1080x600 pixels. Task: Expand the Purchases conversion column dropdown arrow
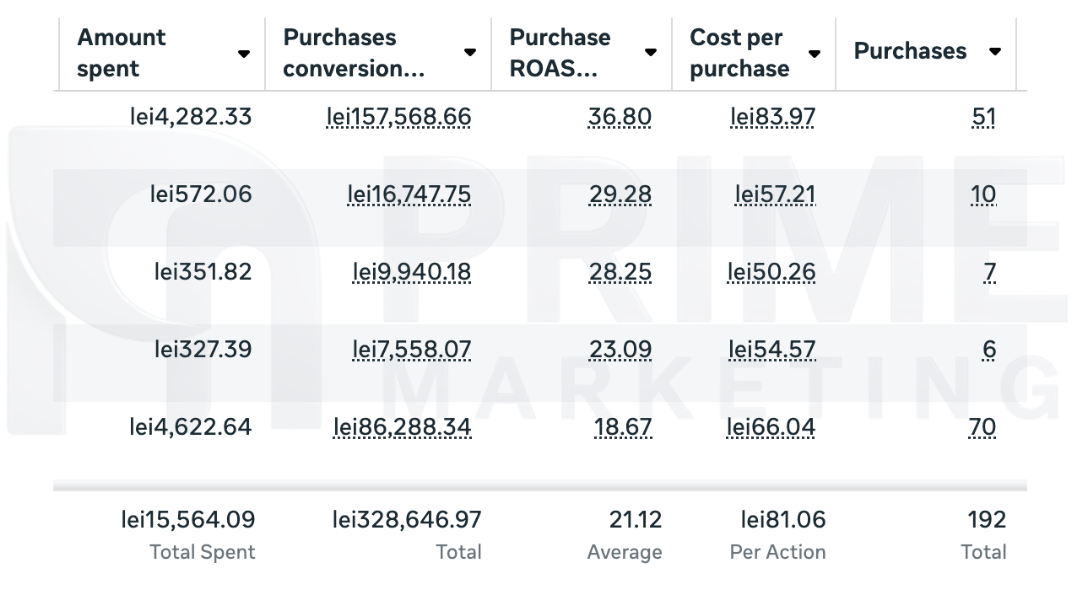click(x=470, y=53)
